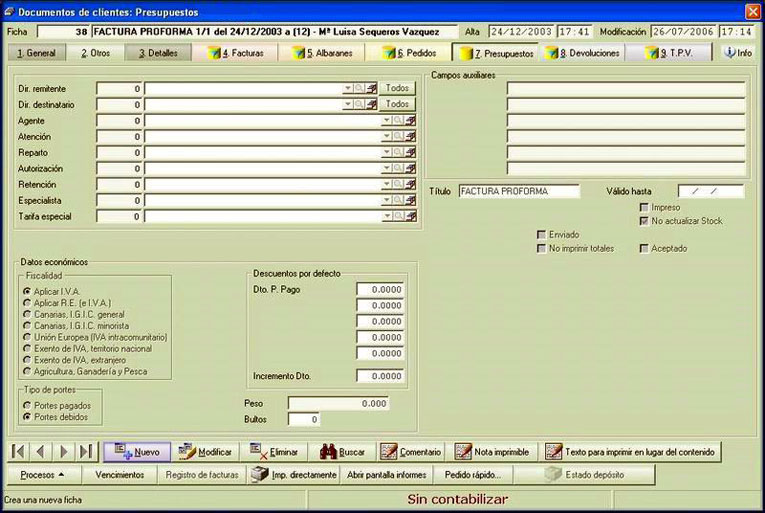Open Info with the i icon
Image resolution: width=765 pixels, height=513 pixels.
coord(738,52)
